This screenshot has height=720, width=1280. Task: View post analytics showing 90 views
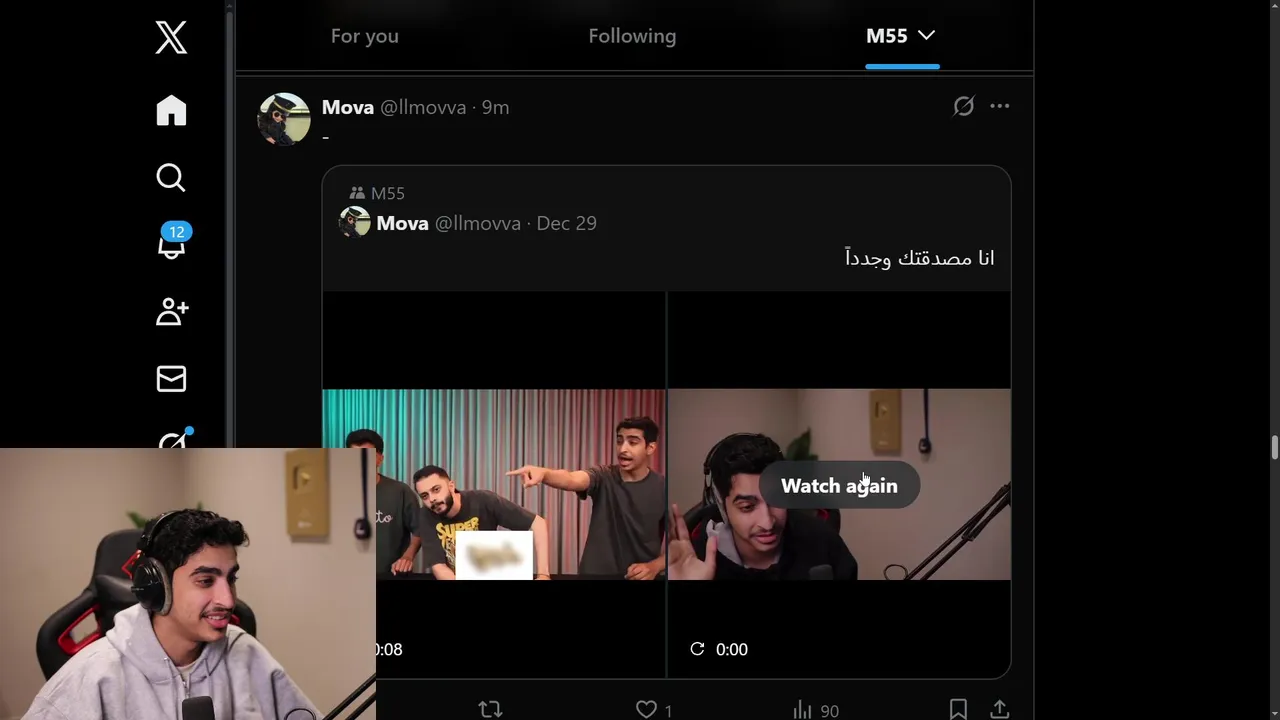click(815, 710)
